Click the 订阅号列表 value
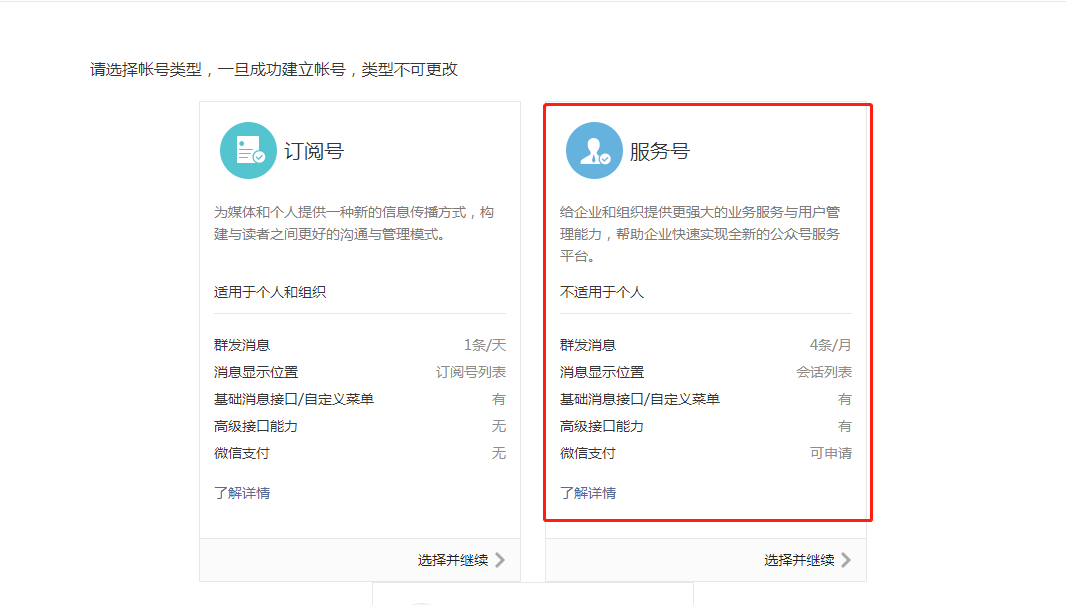This screenshot has width=1073, height=605. click(471, 372)
